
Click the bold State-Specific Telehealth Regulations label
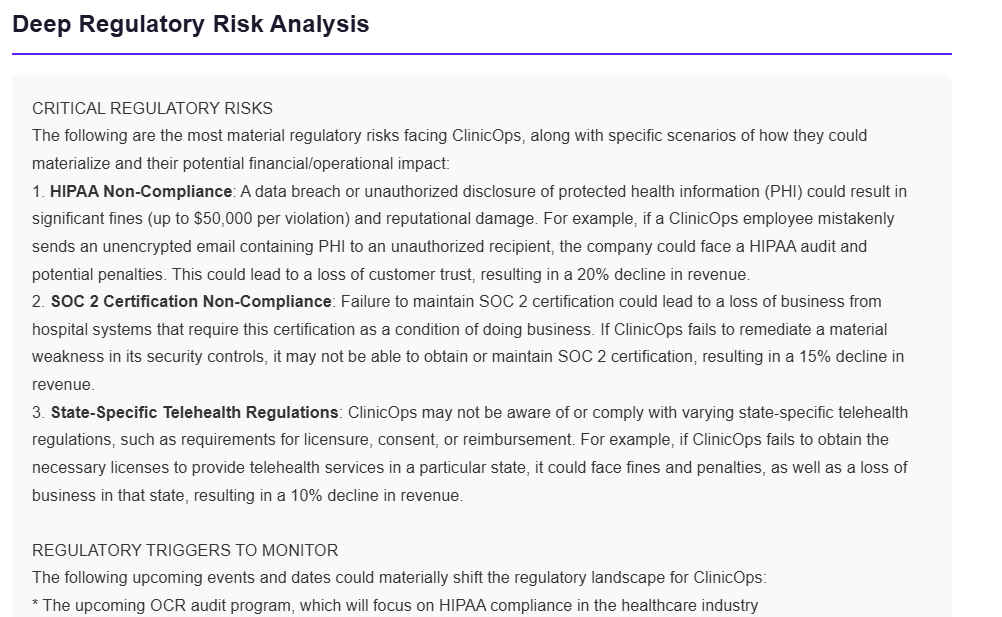[x=194, y=412]
